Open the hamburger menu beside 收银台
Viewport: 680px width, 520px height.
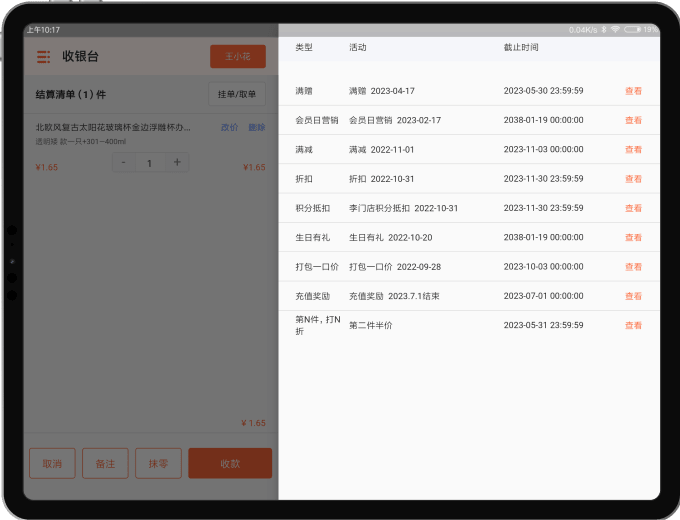click(43, 57)
